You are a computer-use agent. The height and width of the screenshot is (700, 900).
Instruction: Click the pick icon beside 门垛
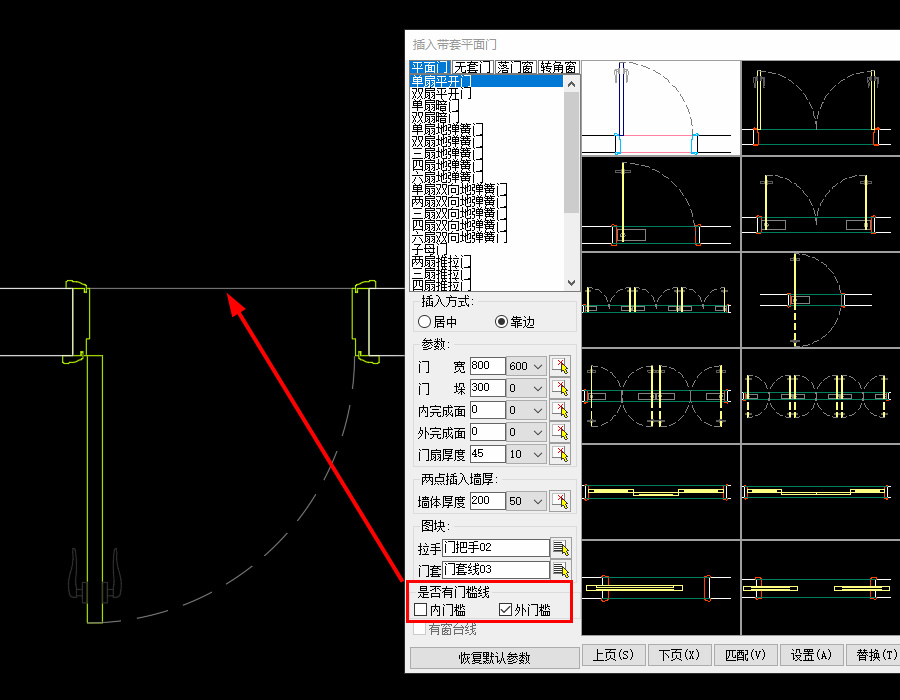pyautogui.click(x=560, y=388)
